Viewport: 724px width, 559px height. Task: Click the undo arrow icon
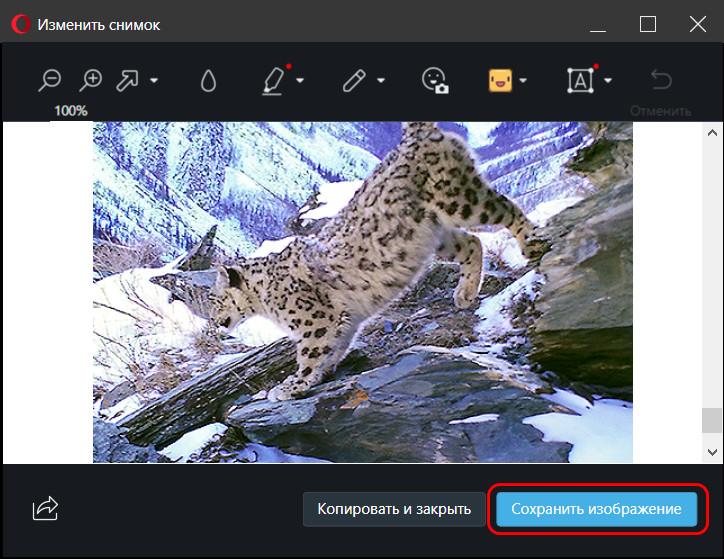(x=661, y=79)
